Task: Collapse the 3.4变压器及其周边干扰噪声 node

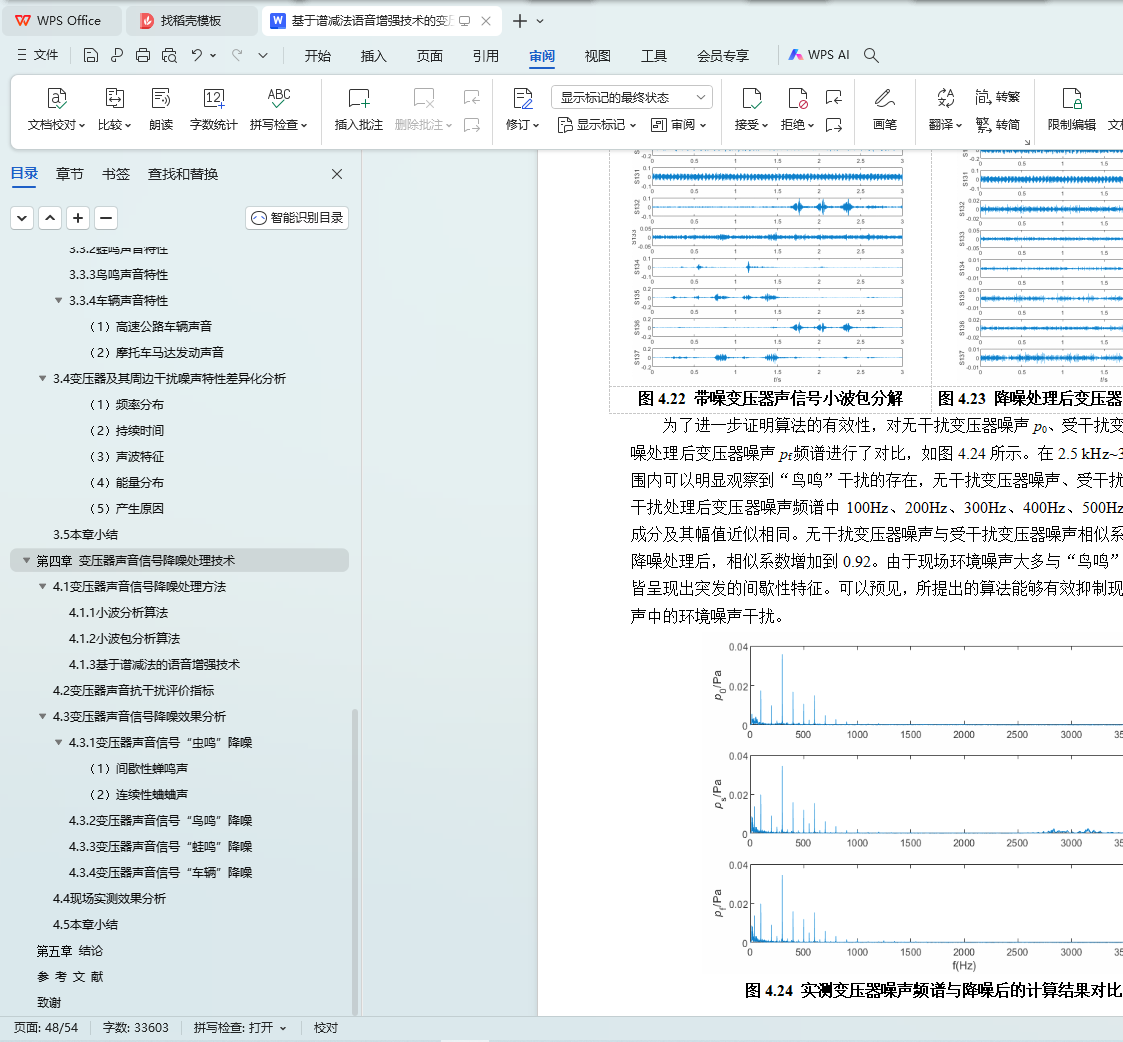Action: point(42,378)
